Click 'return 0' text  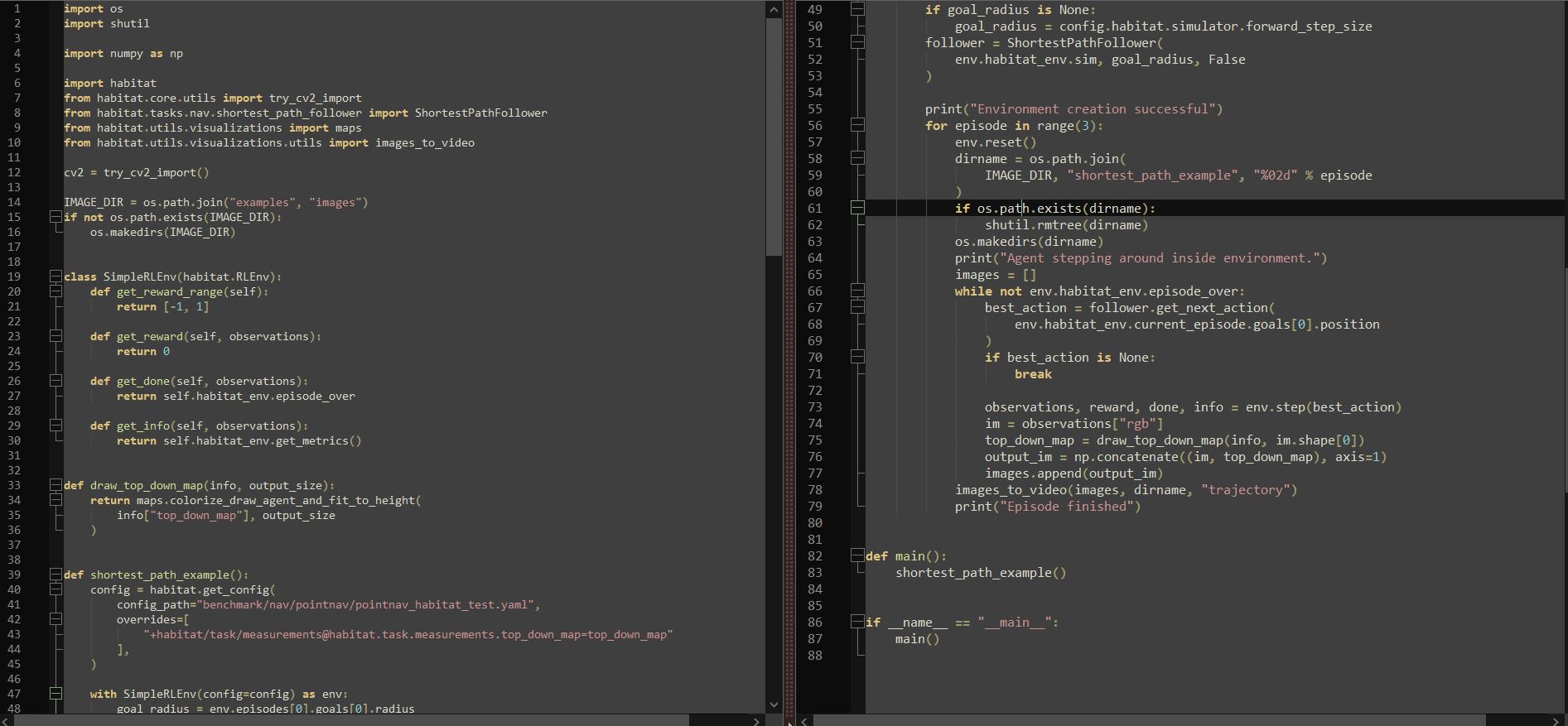143,351
